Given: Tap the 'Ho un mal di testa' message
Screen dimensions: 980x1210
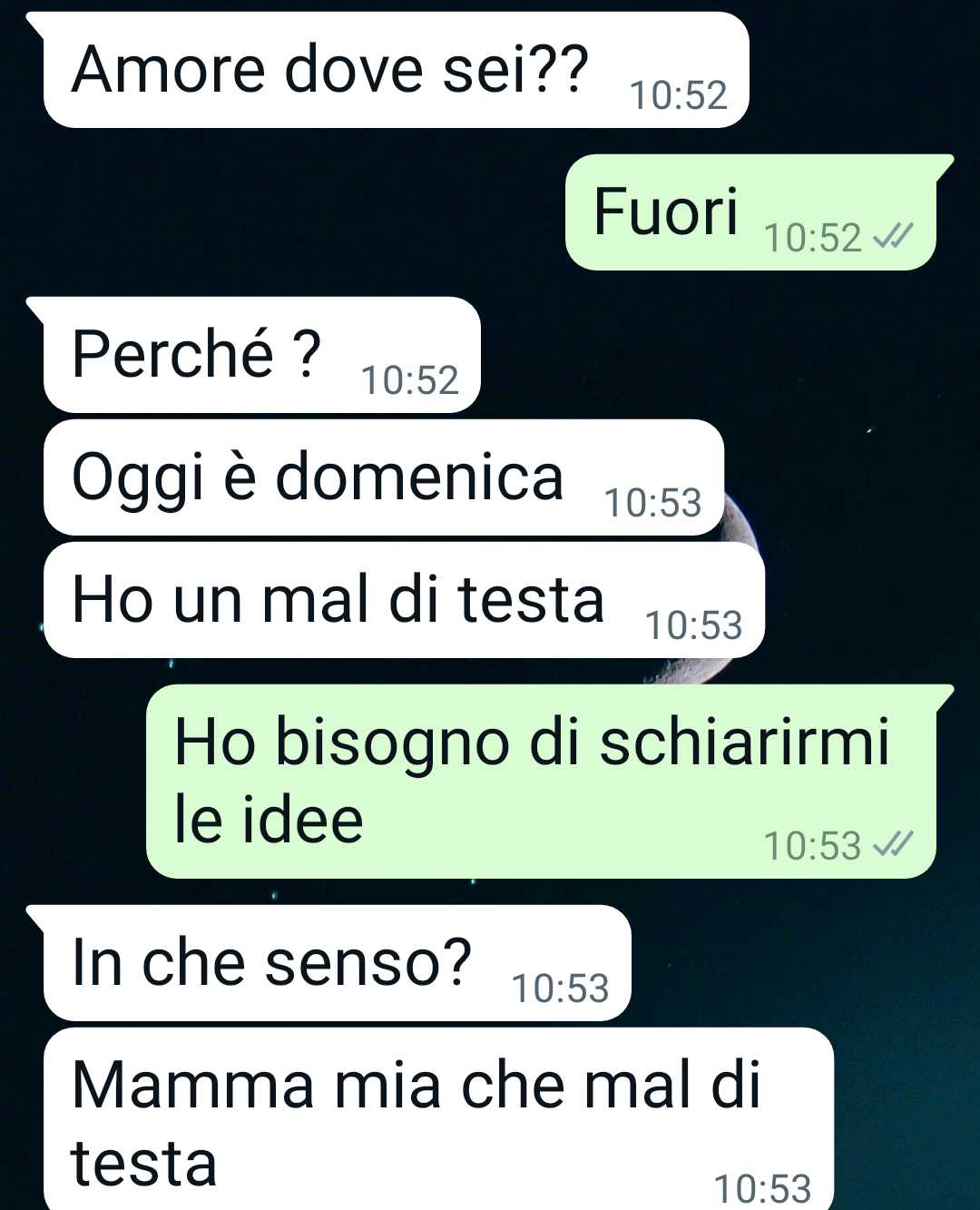Looking at the screenshot, I should click(x=404, y=600).
